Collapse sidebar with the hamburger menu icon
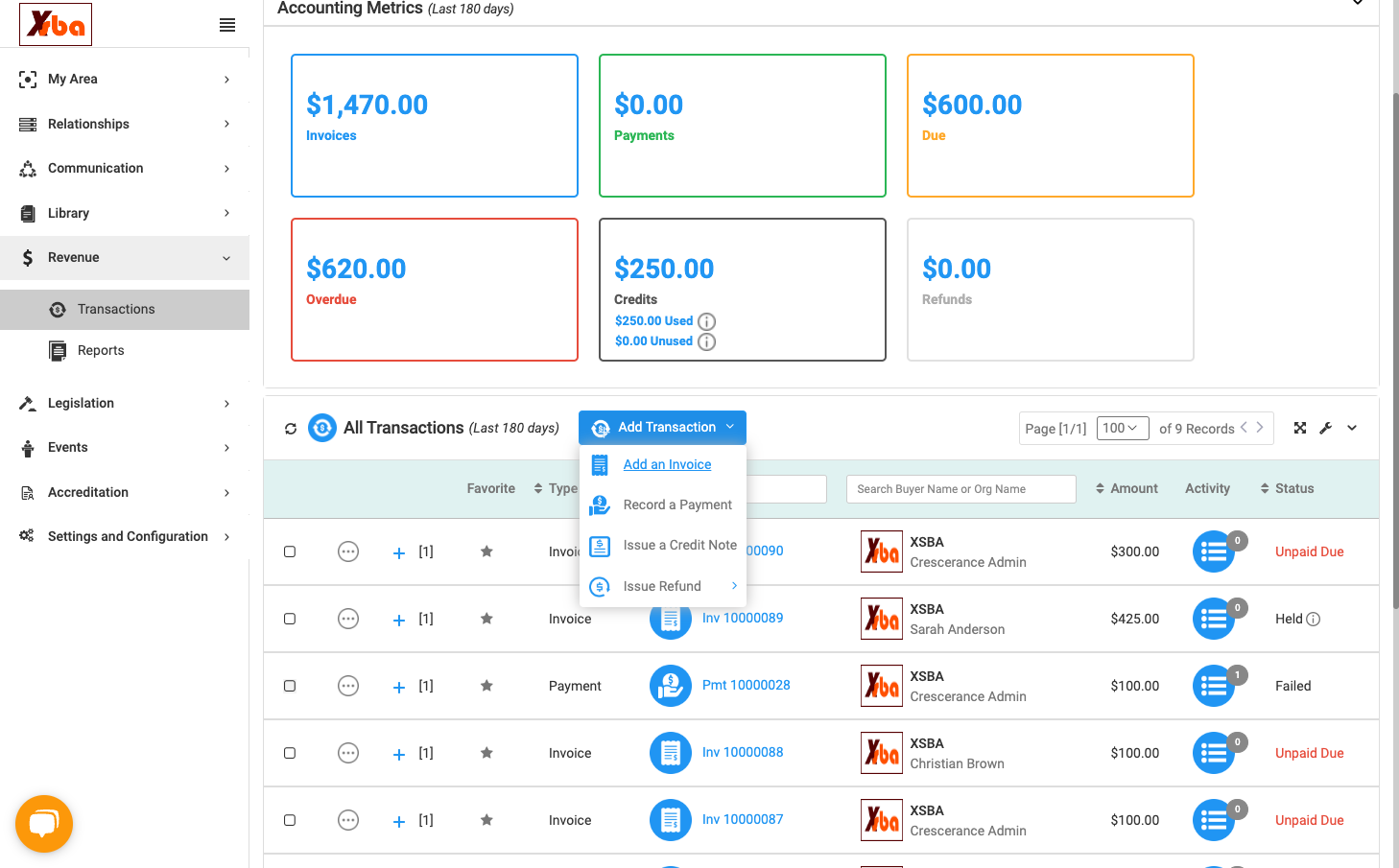This screenshot has height=868, width=1399. click(x=227, y=25)
